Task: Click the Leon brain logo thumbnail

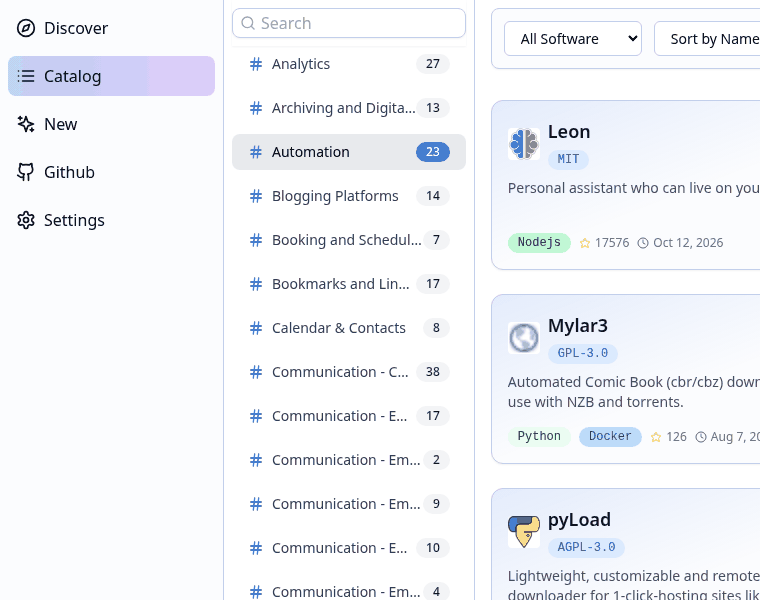Action: coord(524,144)
